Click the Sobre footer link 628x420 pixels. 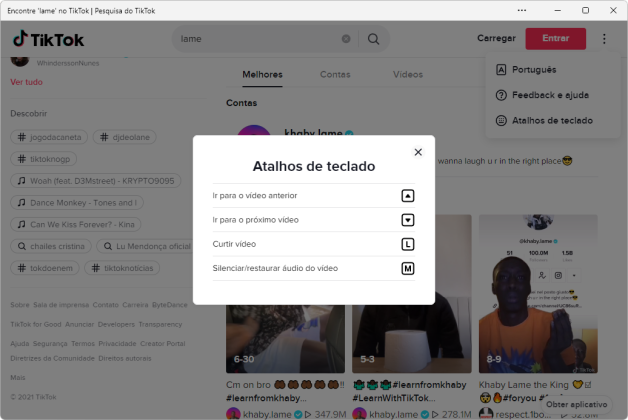[20, 305]
